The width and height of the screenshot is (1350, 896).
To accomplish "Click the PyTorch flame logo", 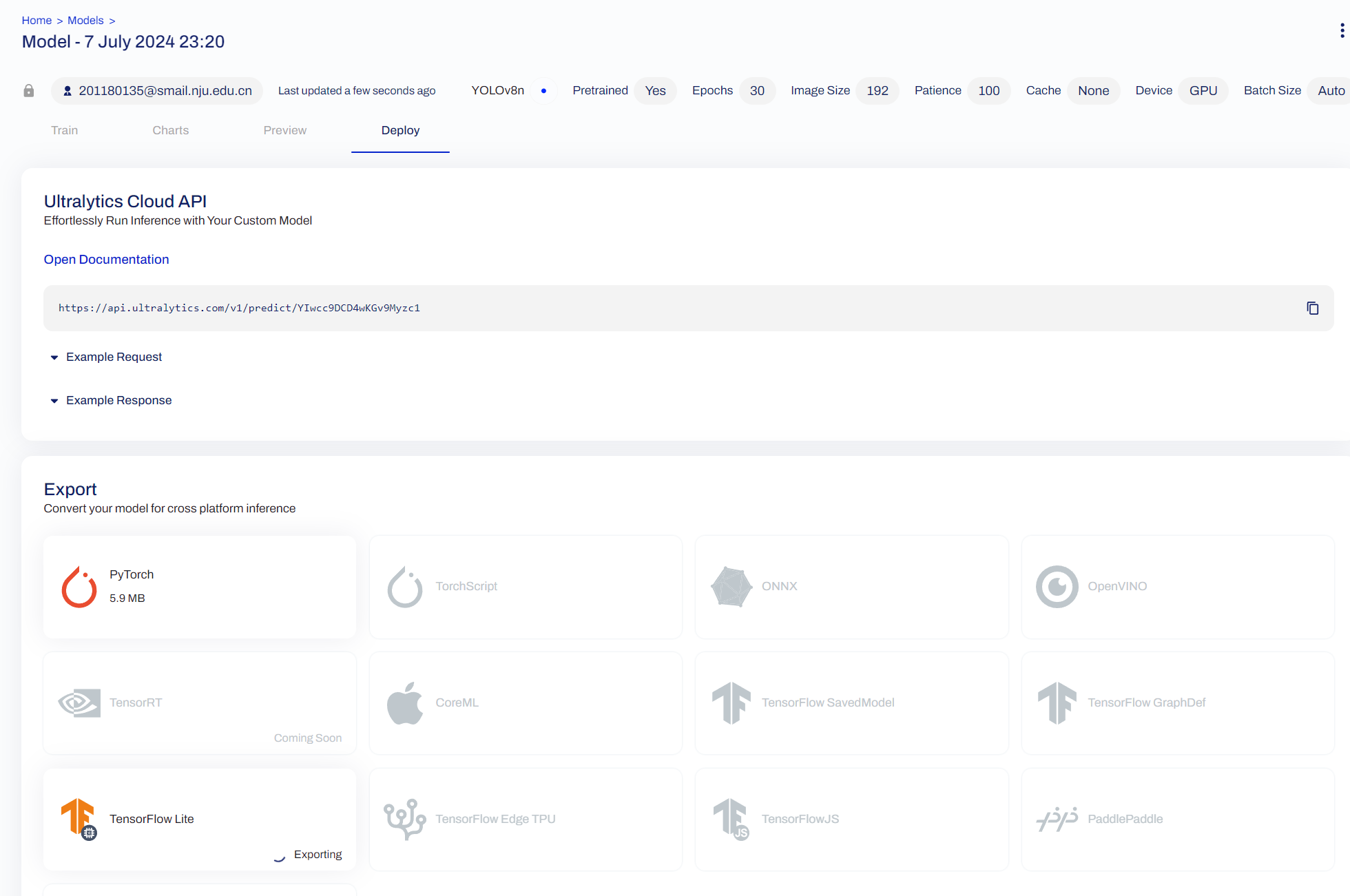I will [x=79, y=587].
